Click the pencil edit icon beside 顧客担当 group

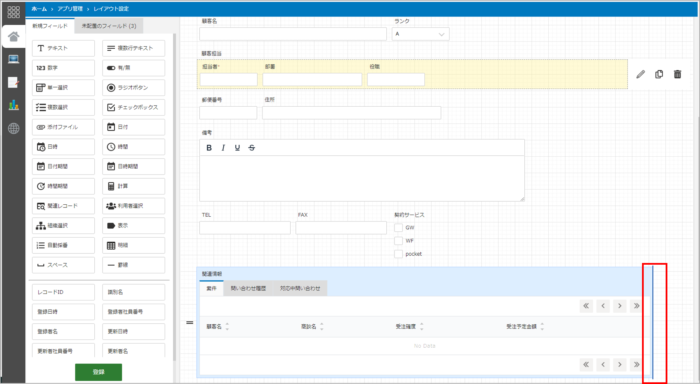(x=641, y=75)
